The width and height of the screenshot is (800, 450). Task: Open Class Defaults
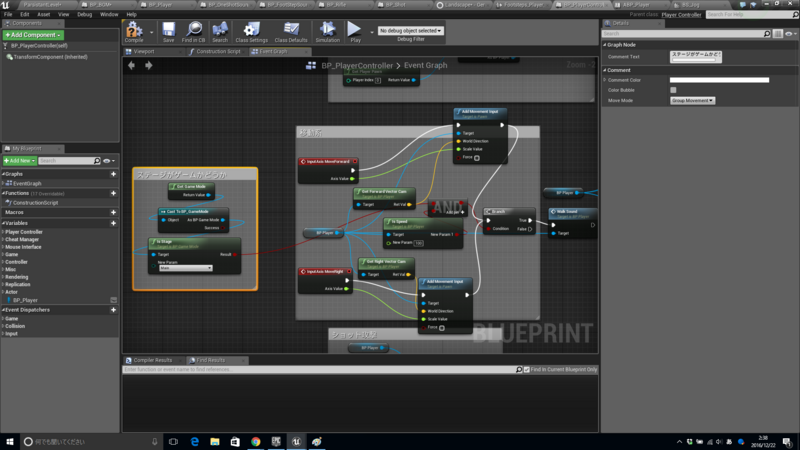[291, 32]
